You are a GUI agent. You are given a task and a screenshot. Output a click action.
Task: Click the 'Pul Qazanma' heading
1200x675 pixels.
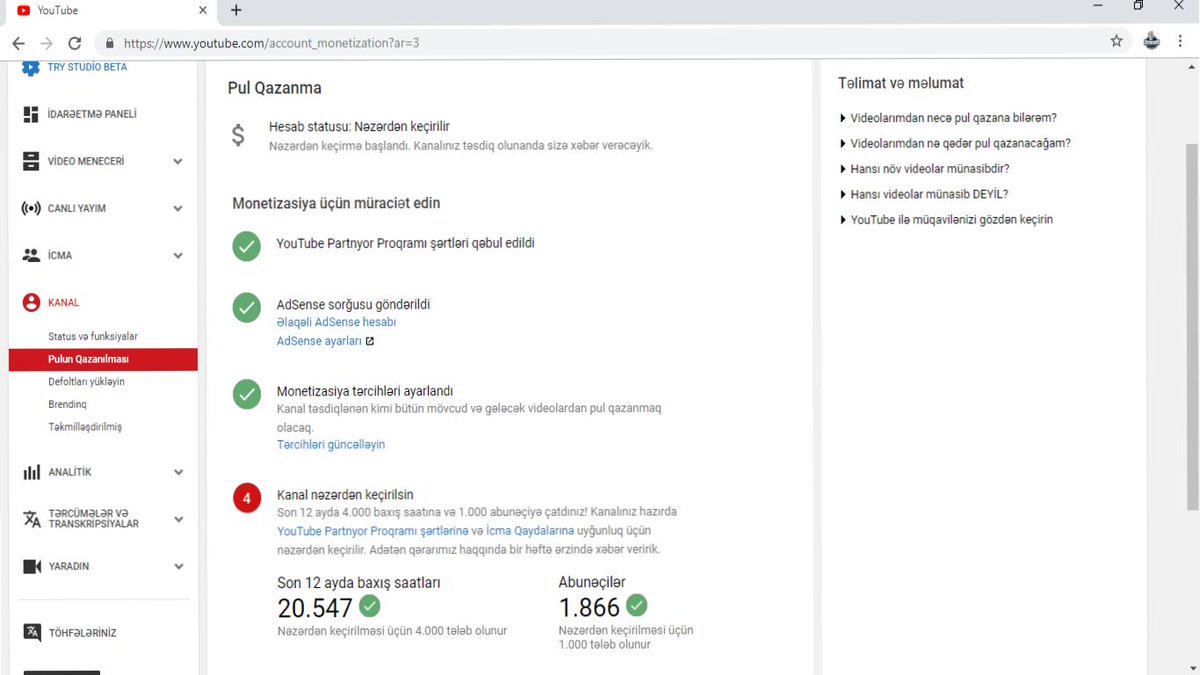[x=275, y=88]
